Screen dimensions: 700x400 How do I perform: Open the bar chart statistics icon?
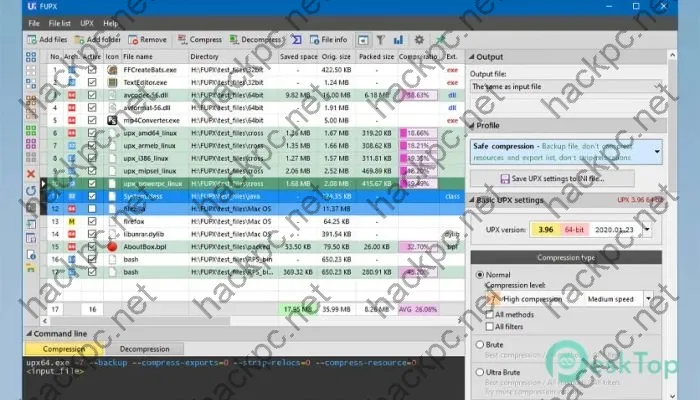click(x=398, y=40)
